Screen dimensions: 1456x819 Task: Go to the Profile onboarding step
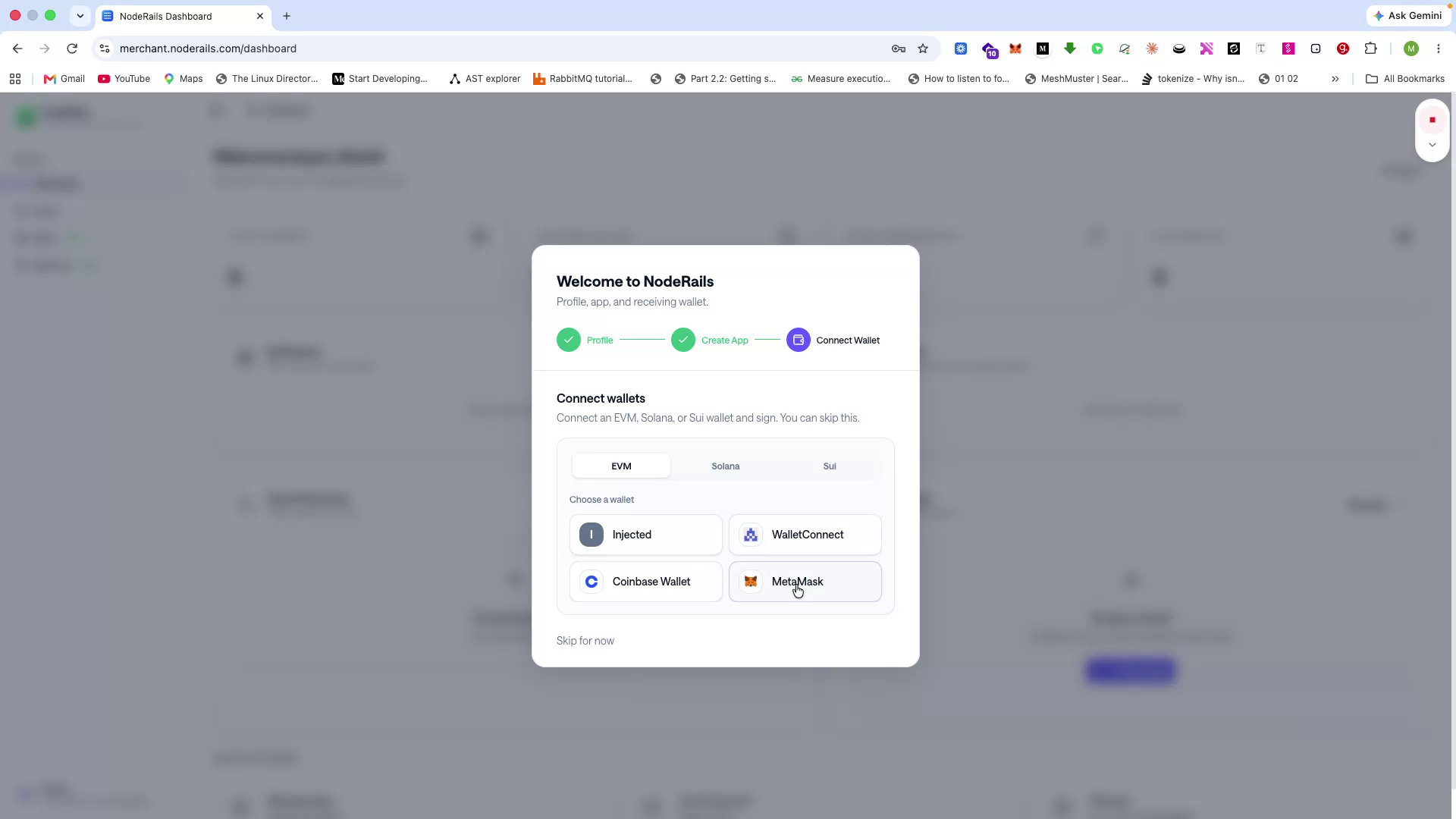tap(585, 340)
